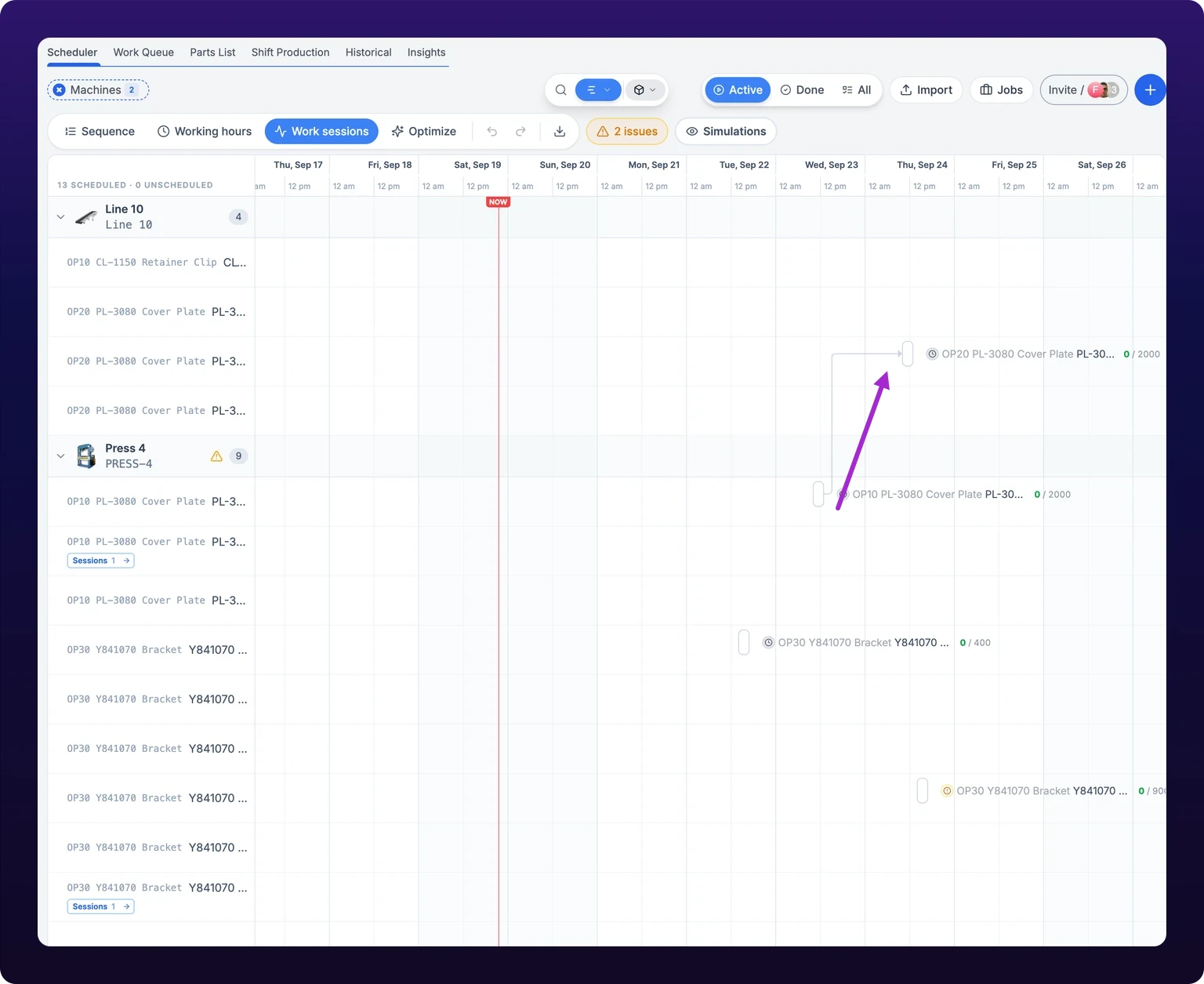The width and height of the screenshot is (1204, 984).
Task: Switch to Sequence view
Action: tap(100, 131)
